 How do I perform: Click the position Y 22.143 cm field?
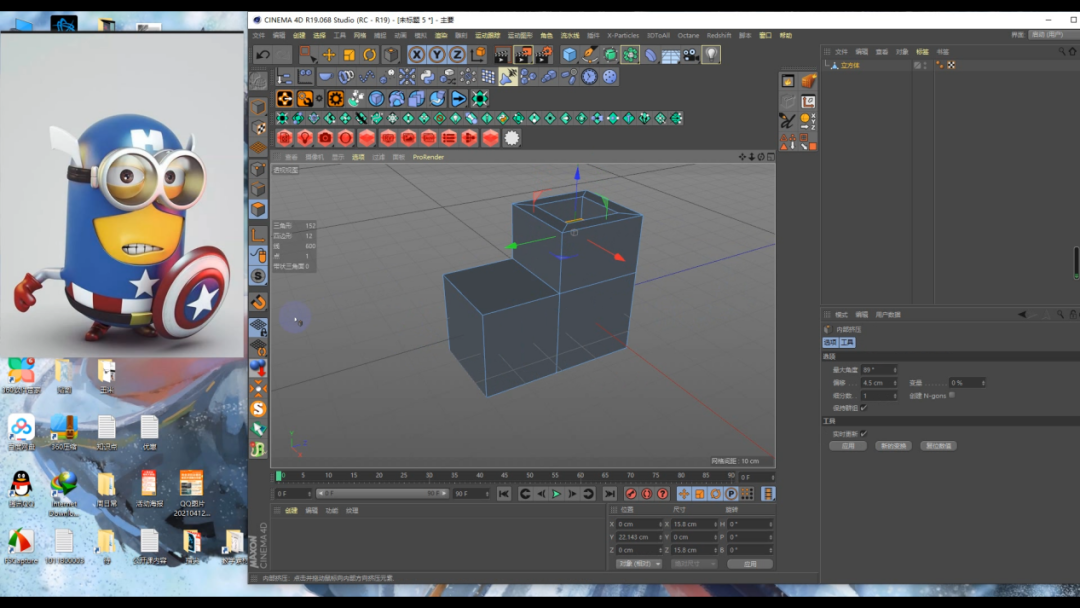(x=639, y=537)
